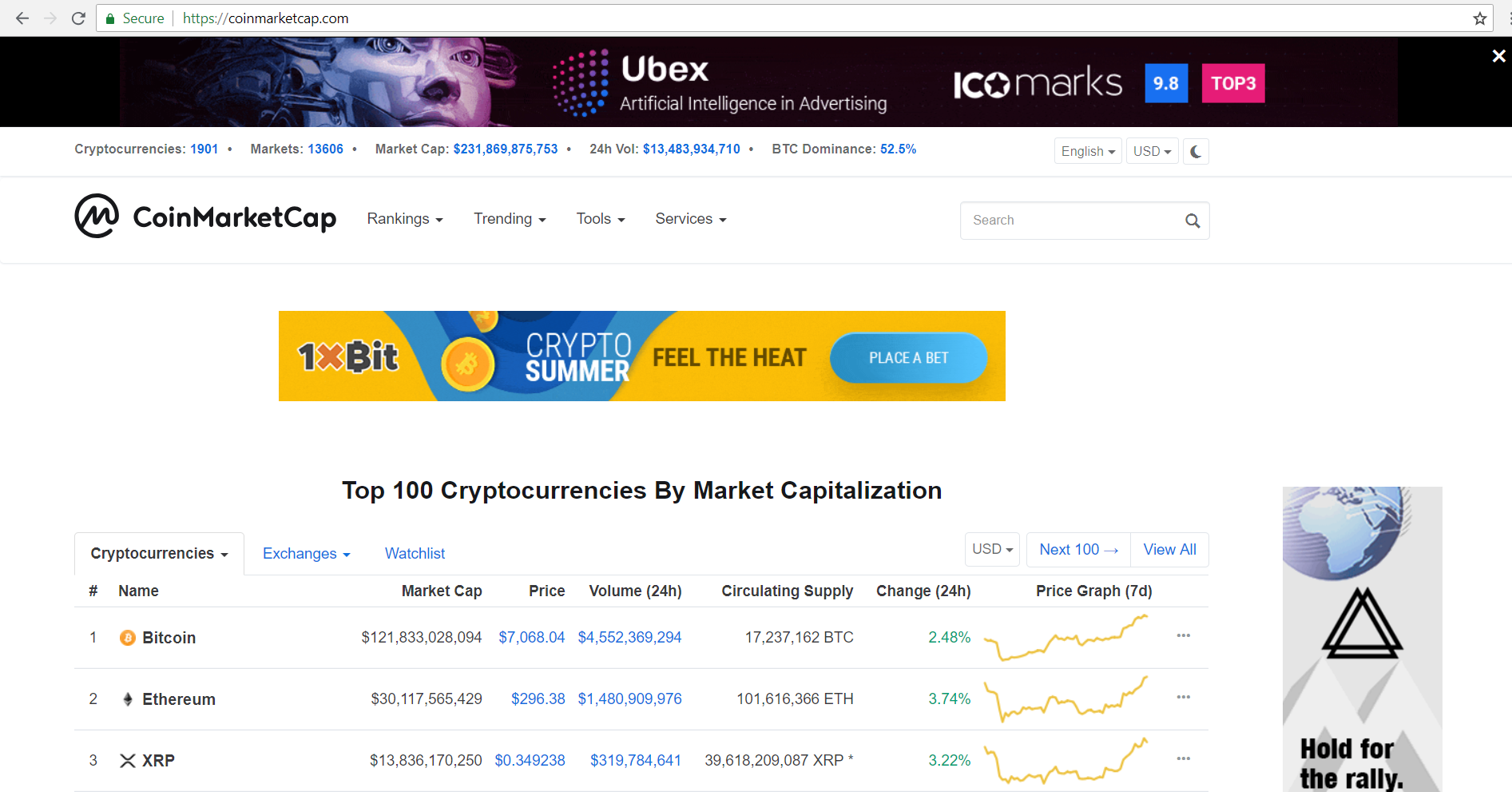Image resolution: width=1512 pixels, height=792 pixels.
Task: Click the Ethereum coin icon
Action: [x=127, y=698]
